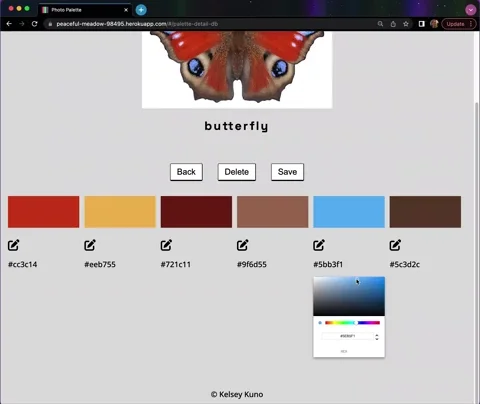Click the © Kelsey Kuno footer text
Screen dimensions: 480x404
click(x=237, y=394)
